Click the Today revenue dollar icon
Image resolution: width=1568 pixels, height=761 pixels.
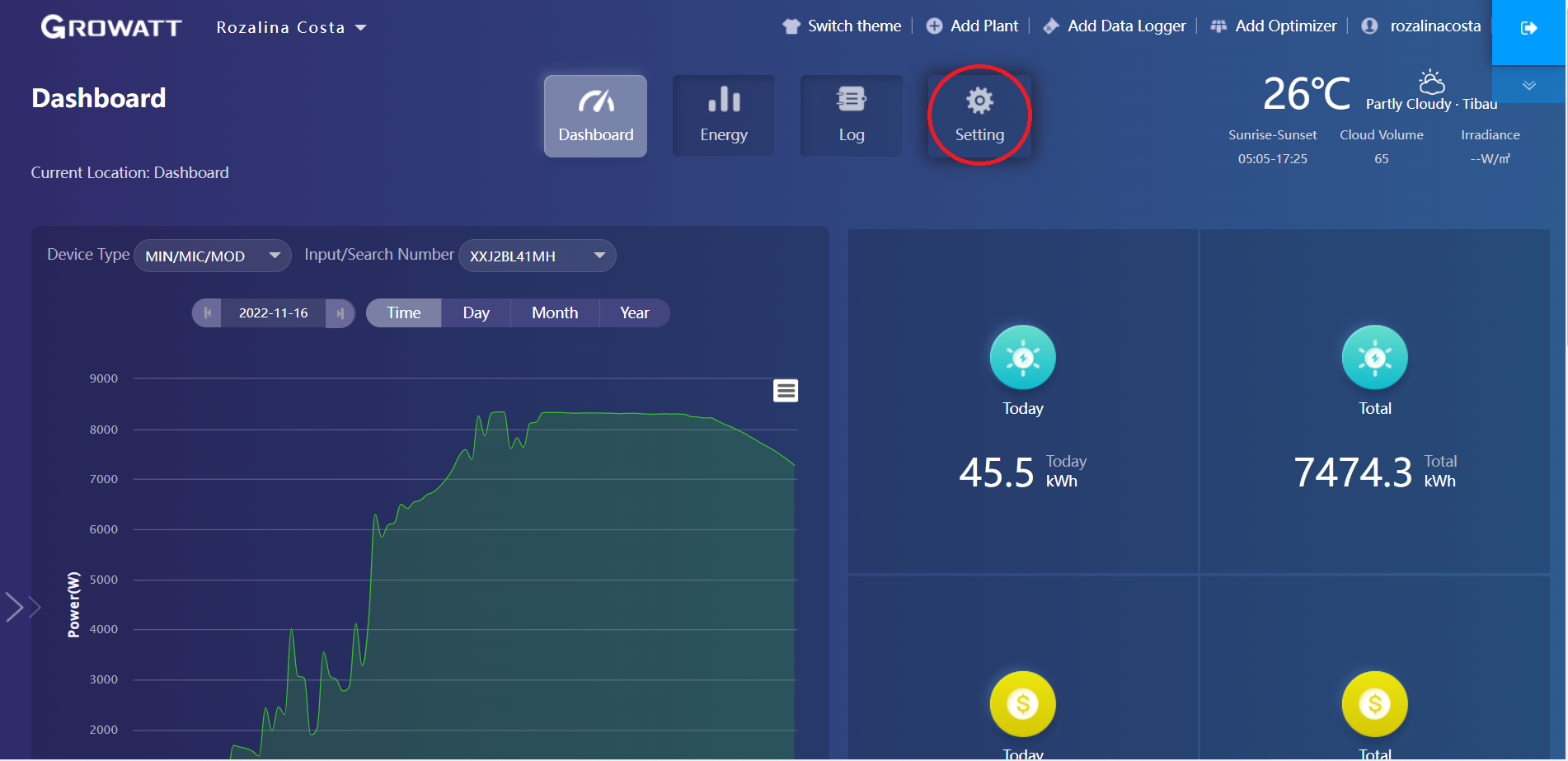[x=1022, y=704]
